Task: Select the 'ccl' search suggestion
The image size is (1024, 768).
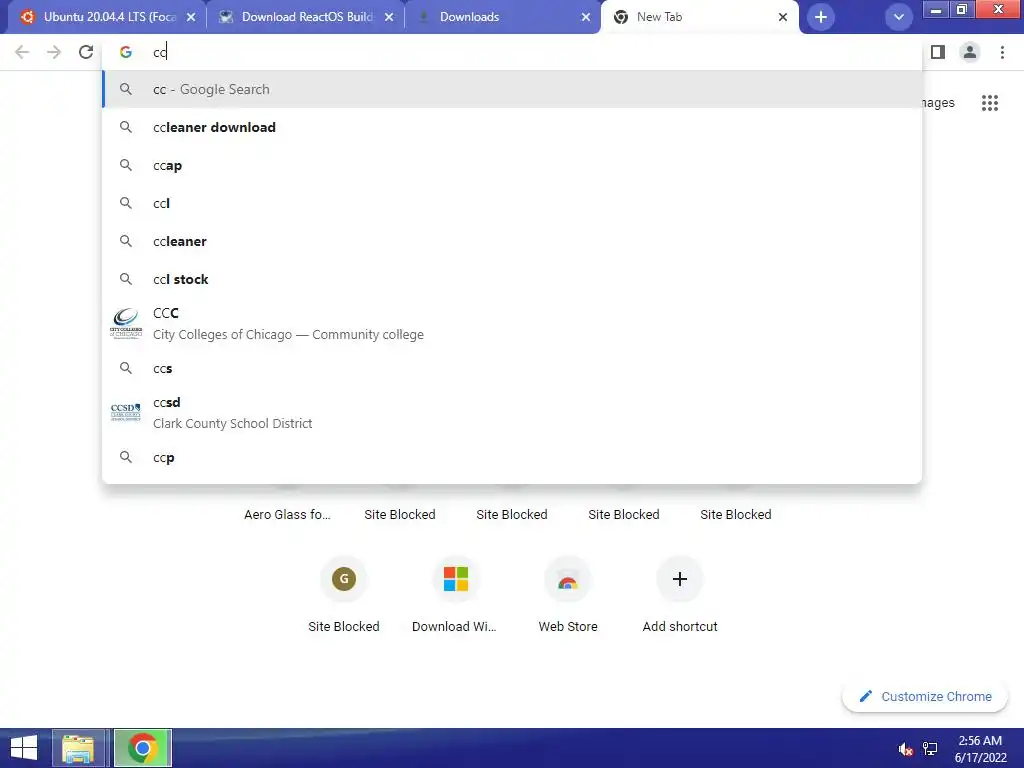Action: pos(512,203)
